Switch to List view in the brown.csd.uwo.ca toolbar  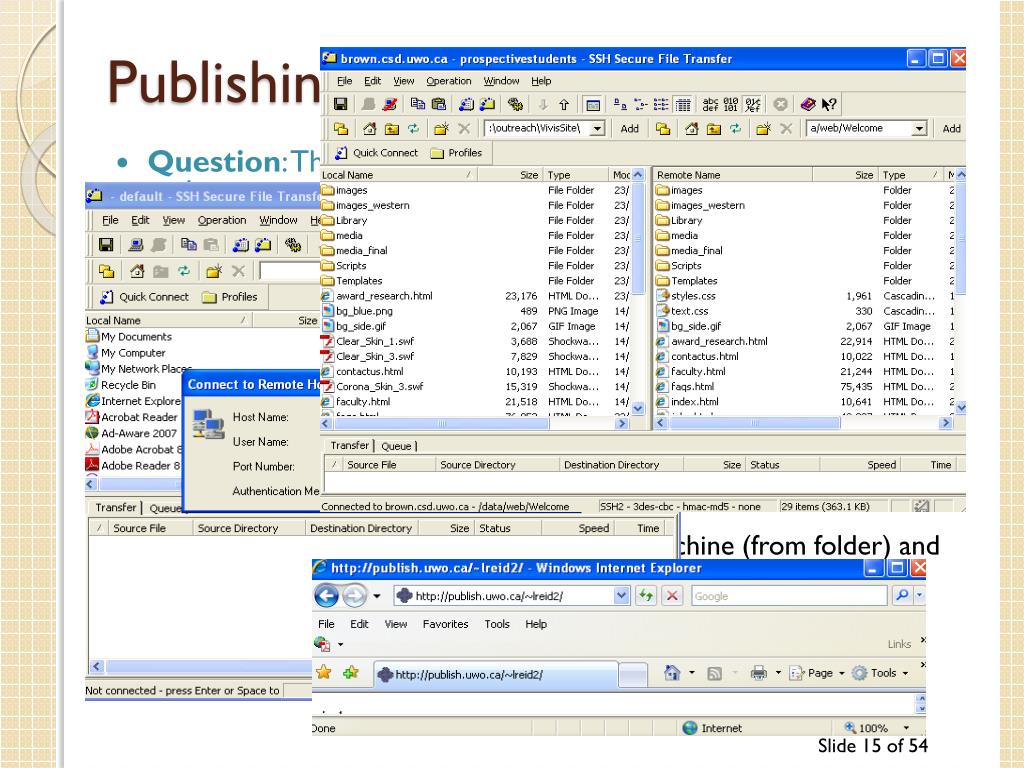(661, 104)
